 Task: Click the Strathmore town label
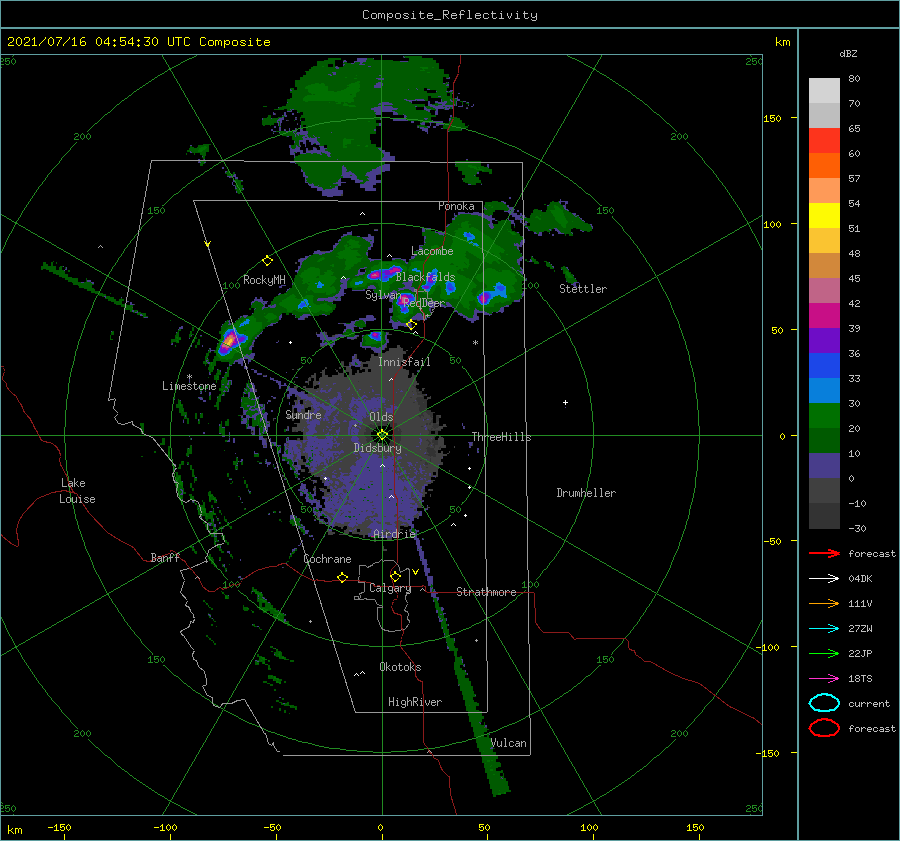(486, 592)
